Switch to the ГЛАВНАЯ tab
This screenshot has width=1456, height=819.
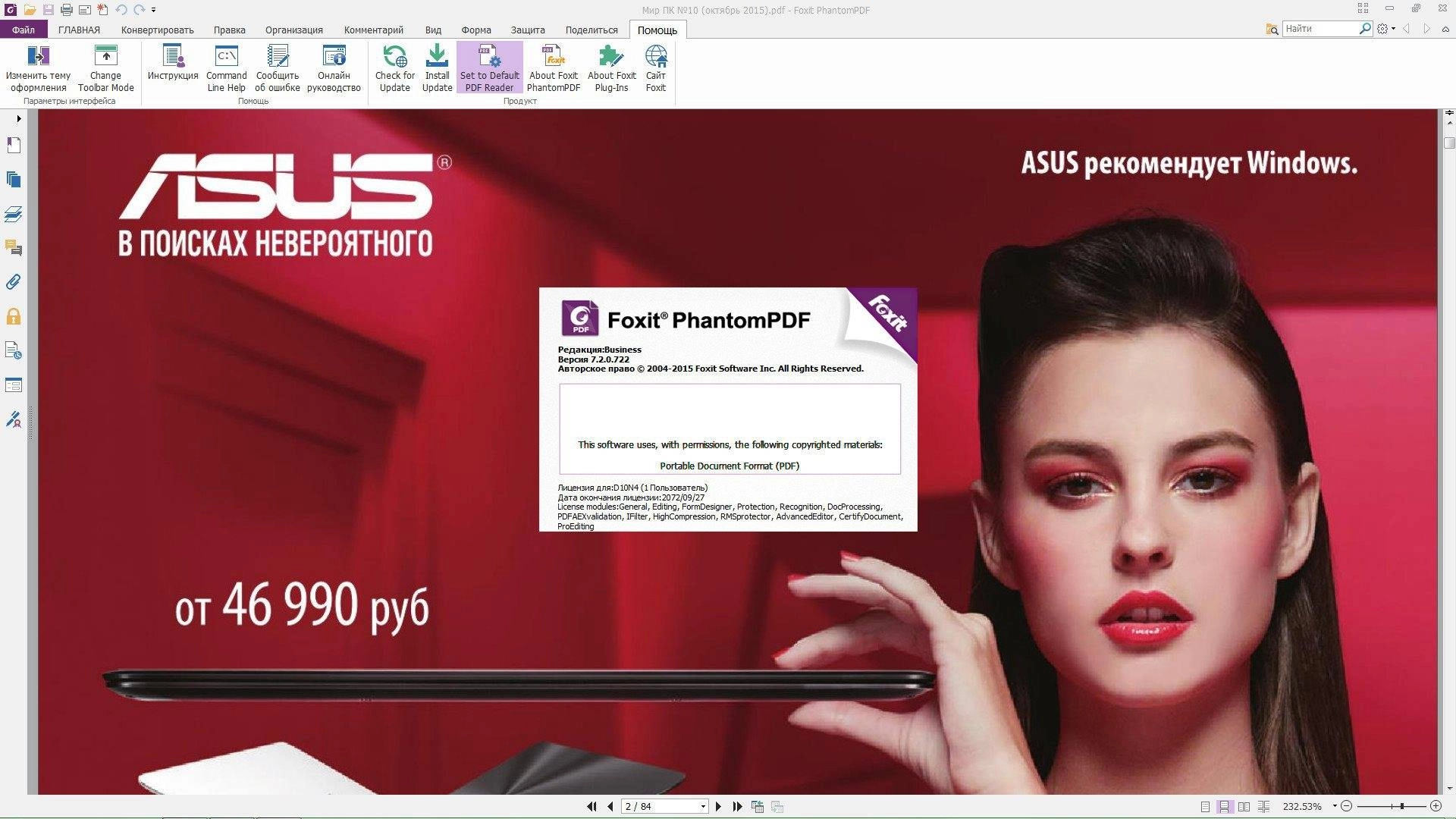[79, 30]
